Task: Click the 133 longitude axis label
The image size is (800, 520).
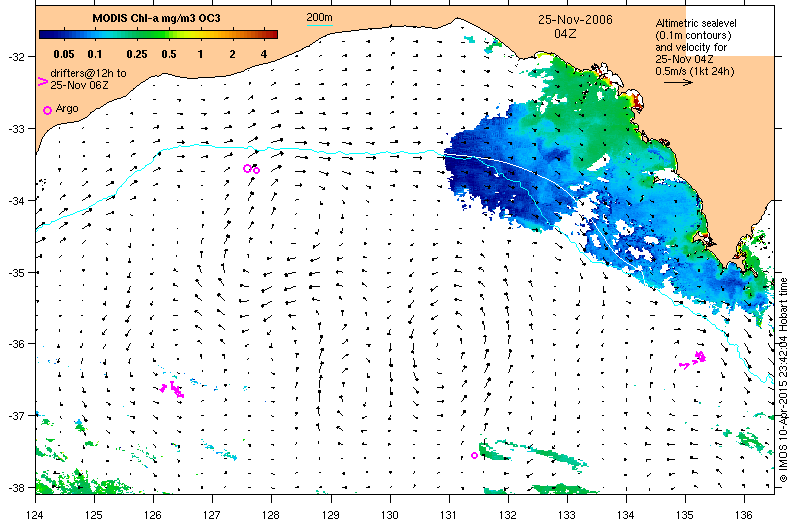Action: pyautogui.click(x=567, y=515)
